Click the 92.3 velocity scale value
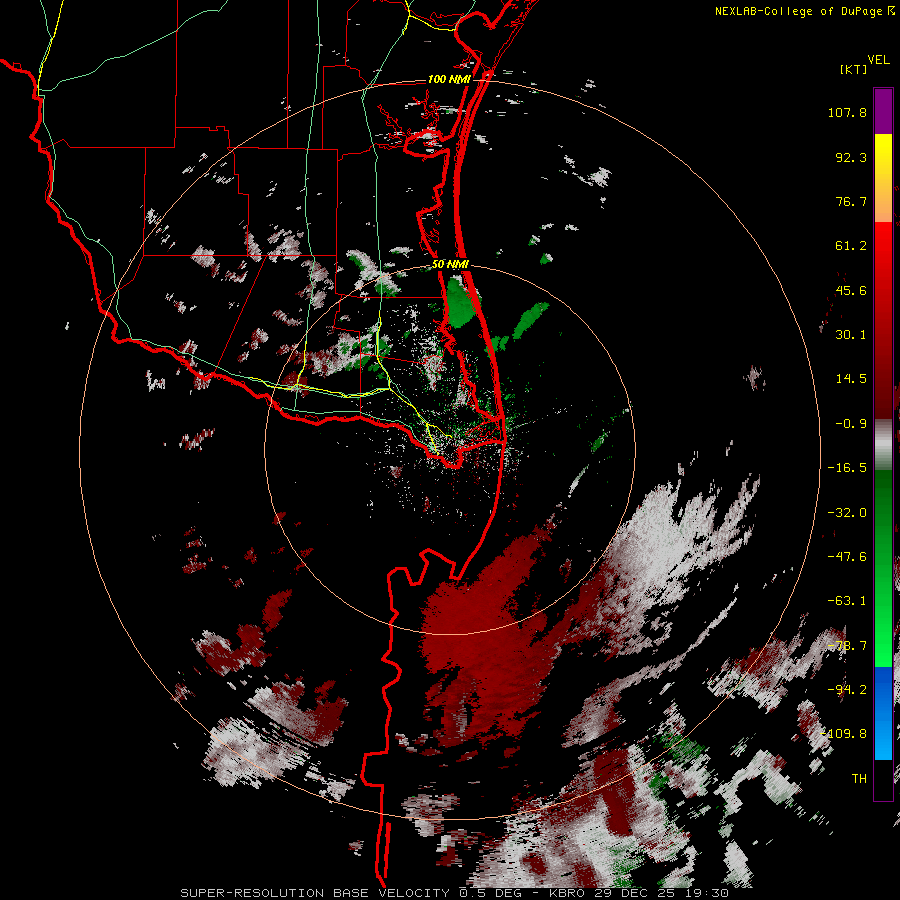Screen dimensions: 900x900 (851, 157)
